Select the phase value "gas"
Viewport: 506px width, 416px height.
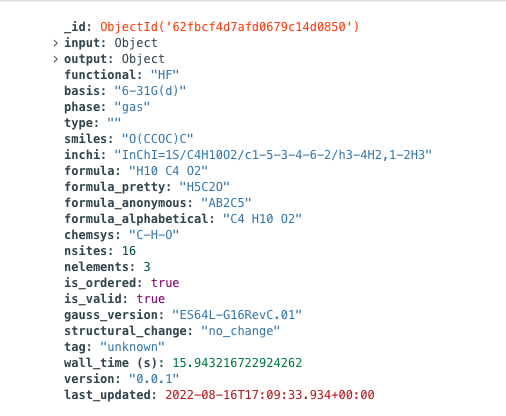pyautogui.click(x=132, y=107)
